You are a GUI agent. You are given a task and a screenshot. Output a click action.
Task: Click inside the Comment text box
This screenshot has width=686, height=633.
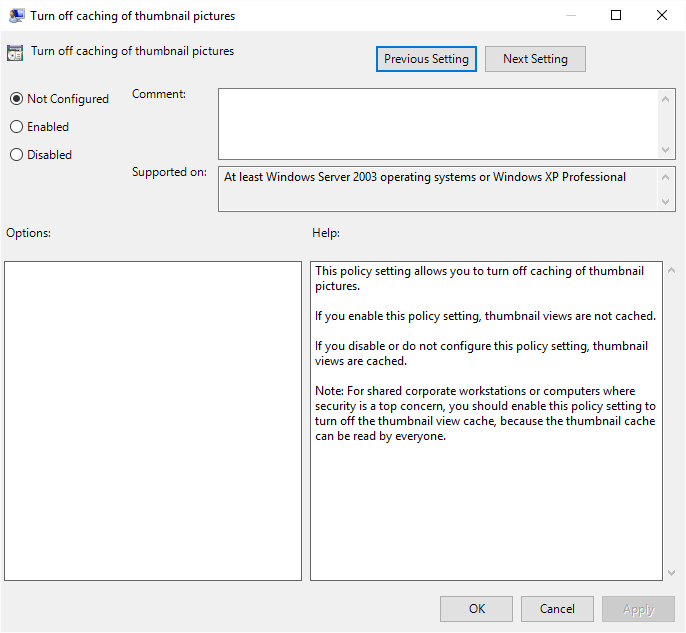[438, 124]
